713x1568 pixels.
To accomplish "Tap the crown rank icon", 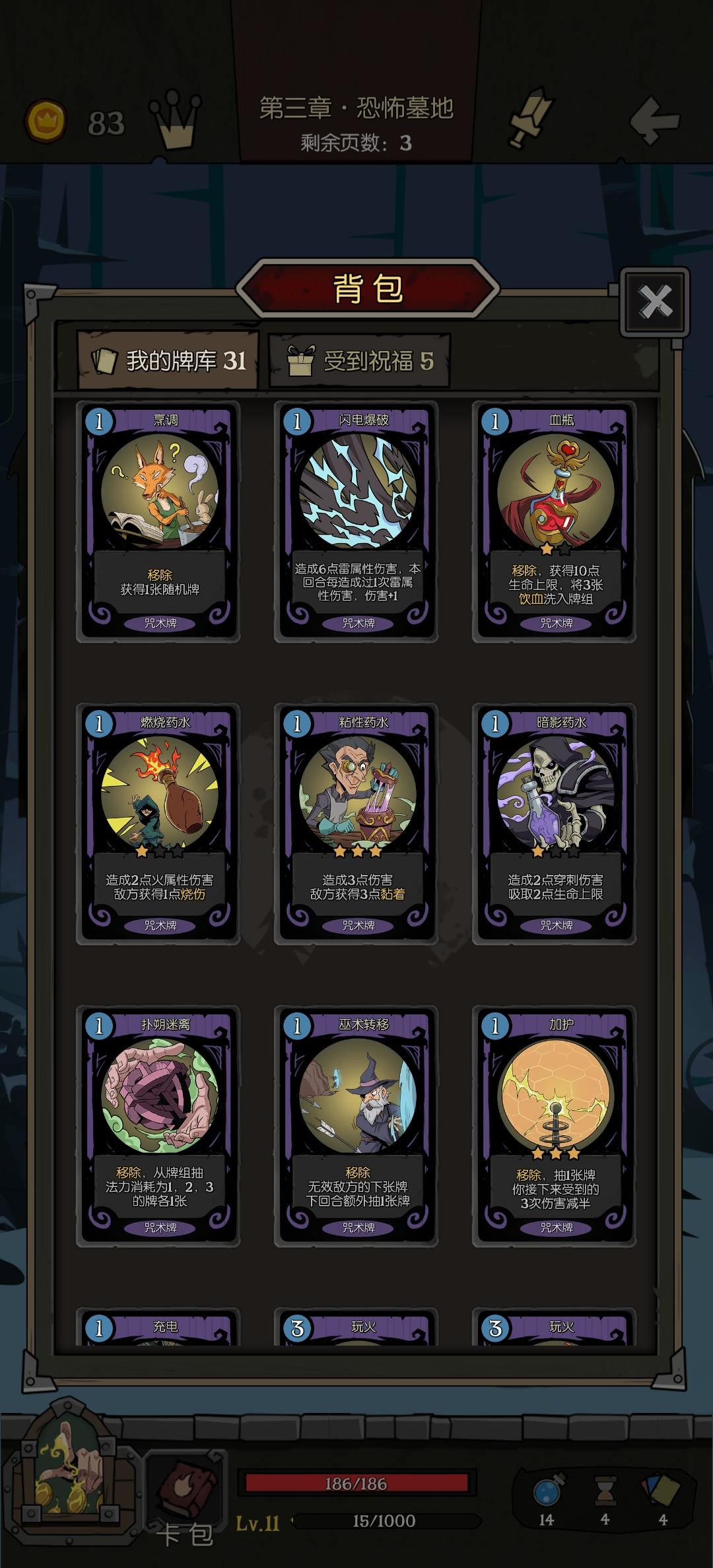I will 176,119.
